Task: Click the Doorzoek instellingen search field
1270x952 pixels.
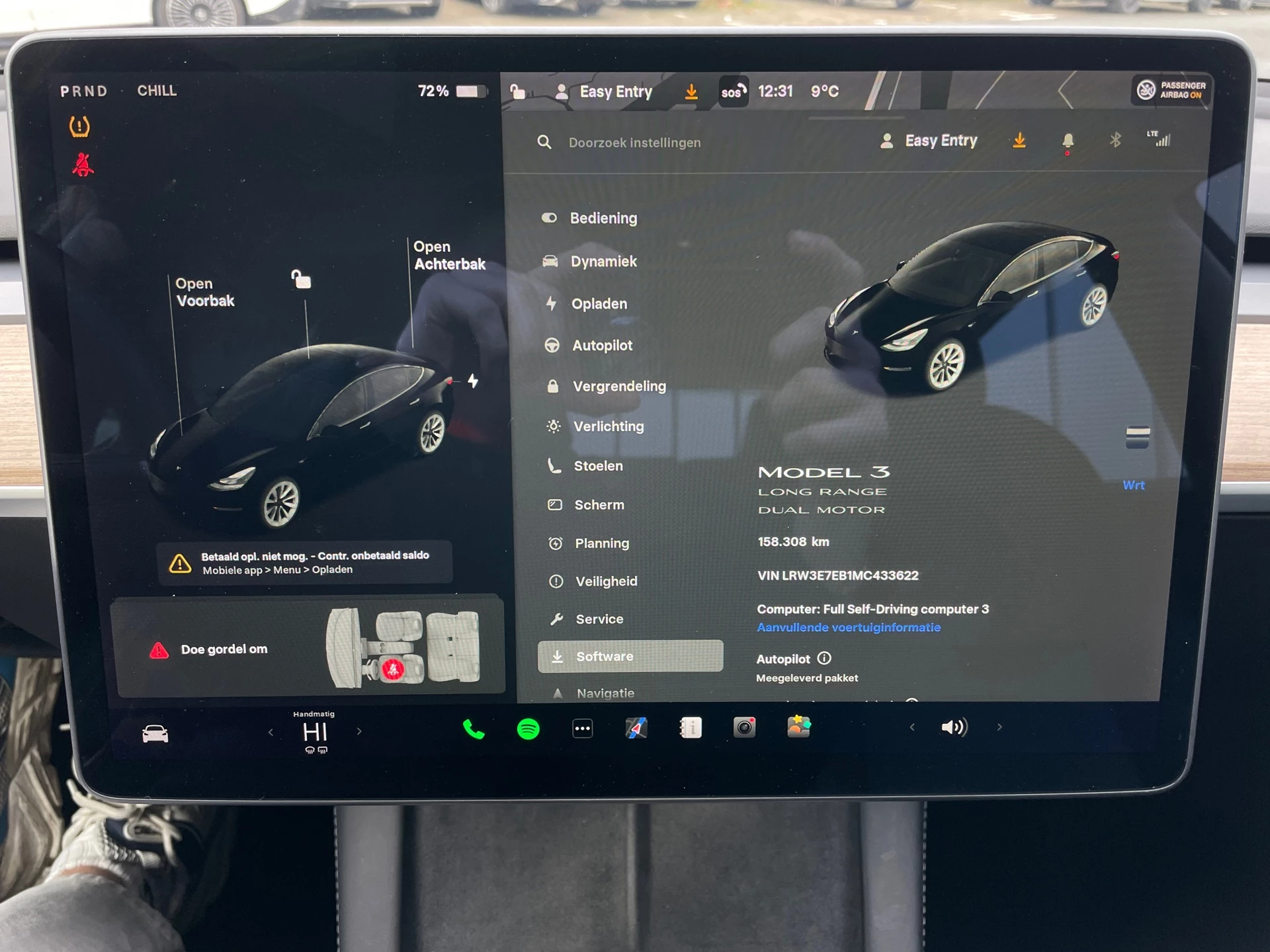Action: (x=634, y=143)
